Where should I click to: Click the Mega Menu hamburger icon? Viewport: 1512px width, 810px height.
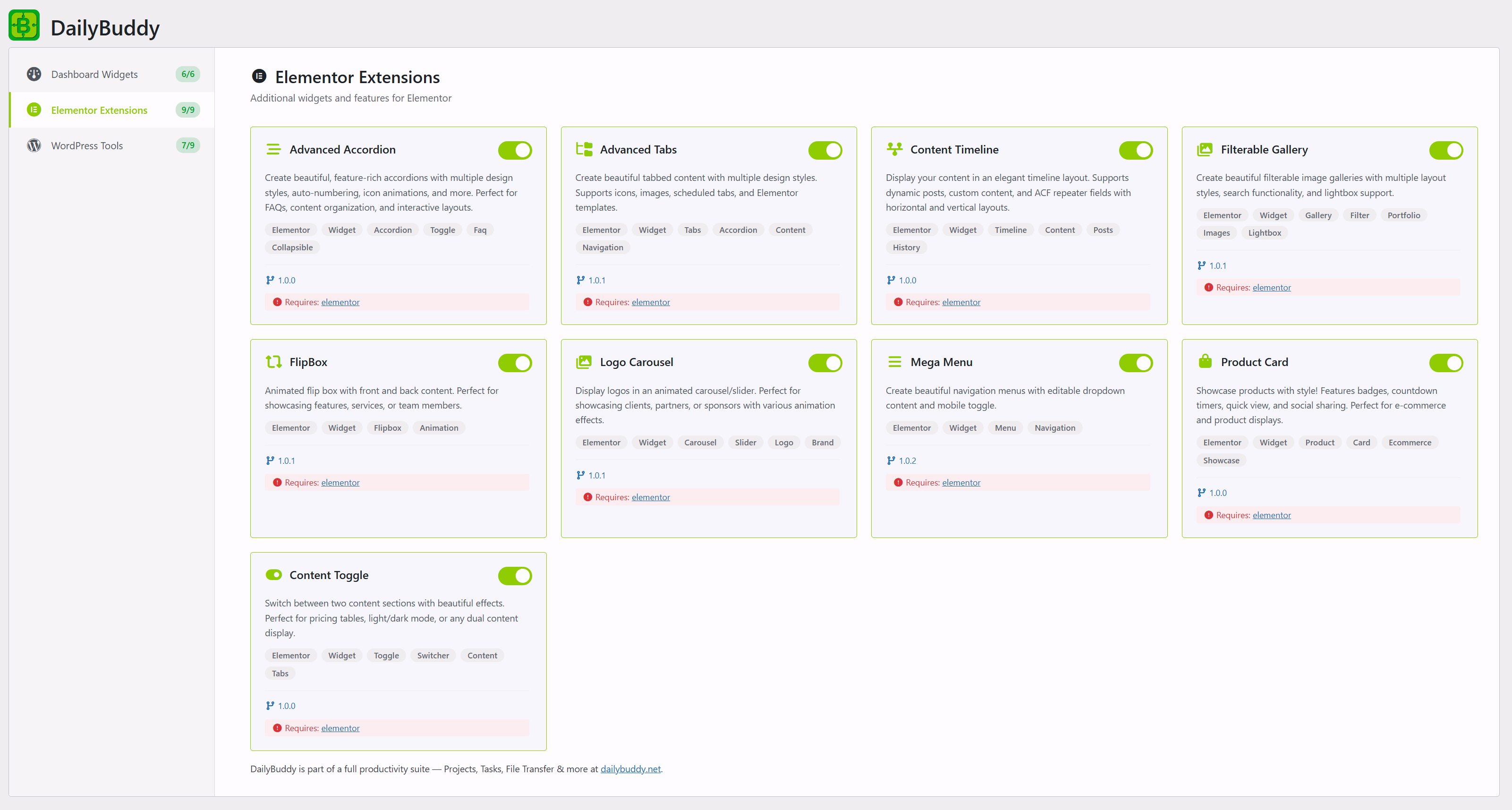point(894,362)
